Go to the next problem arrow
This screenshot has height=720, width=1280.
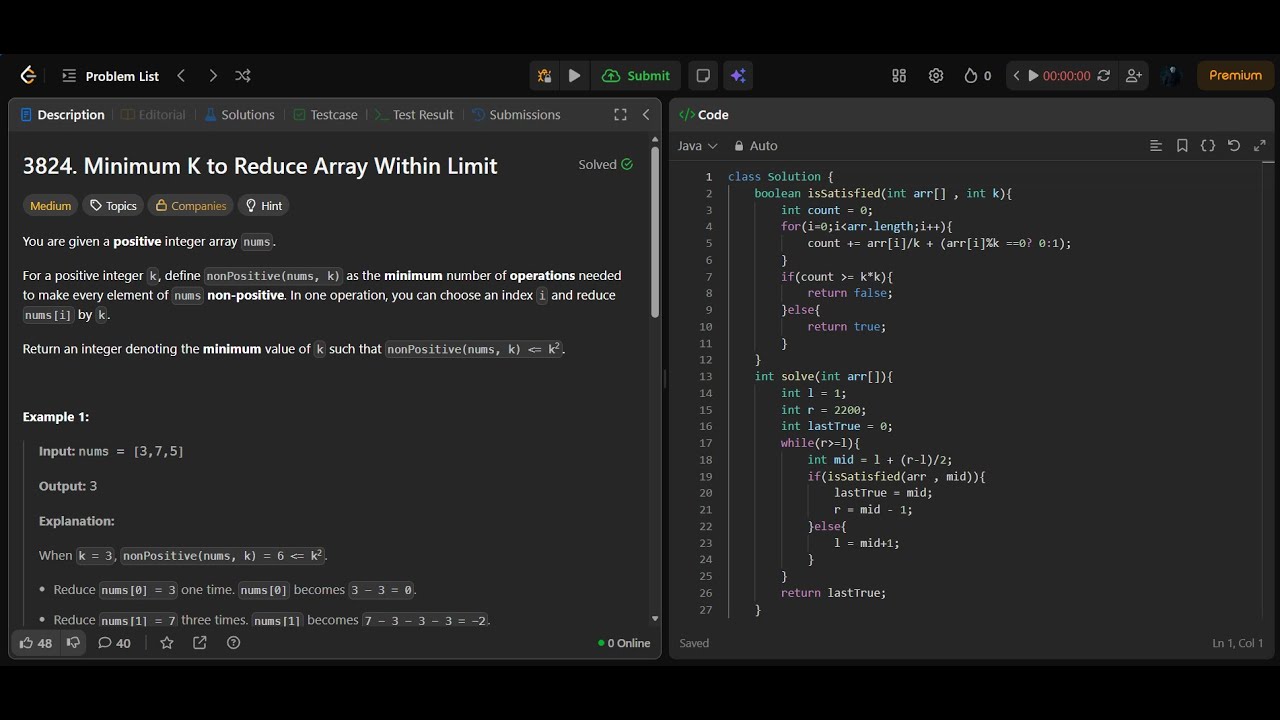[x=212, y=75]
